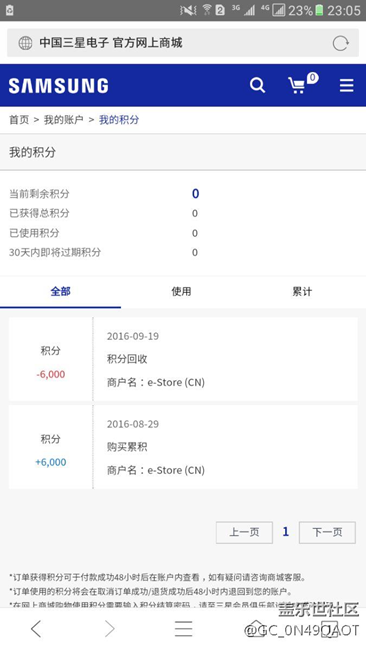Click the address bar title field
Screen dimensions: 366x650
click(x=183, y=43)
